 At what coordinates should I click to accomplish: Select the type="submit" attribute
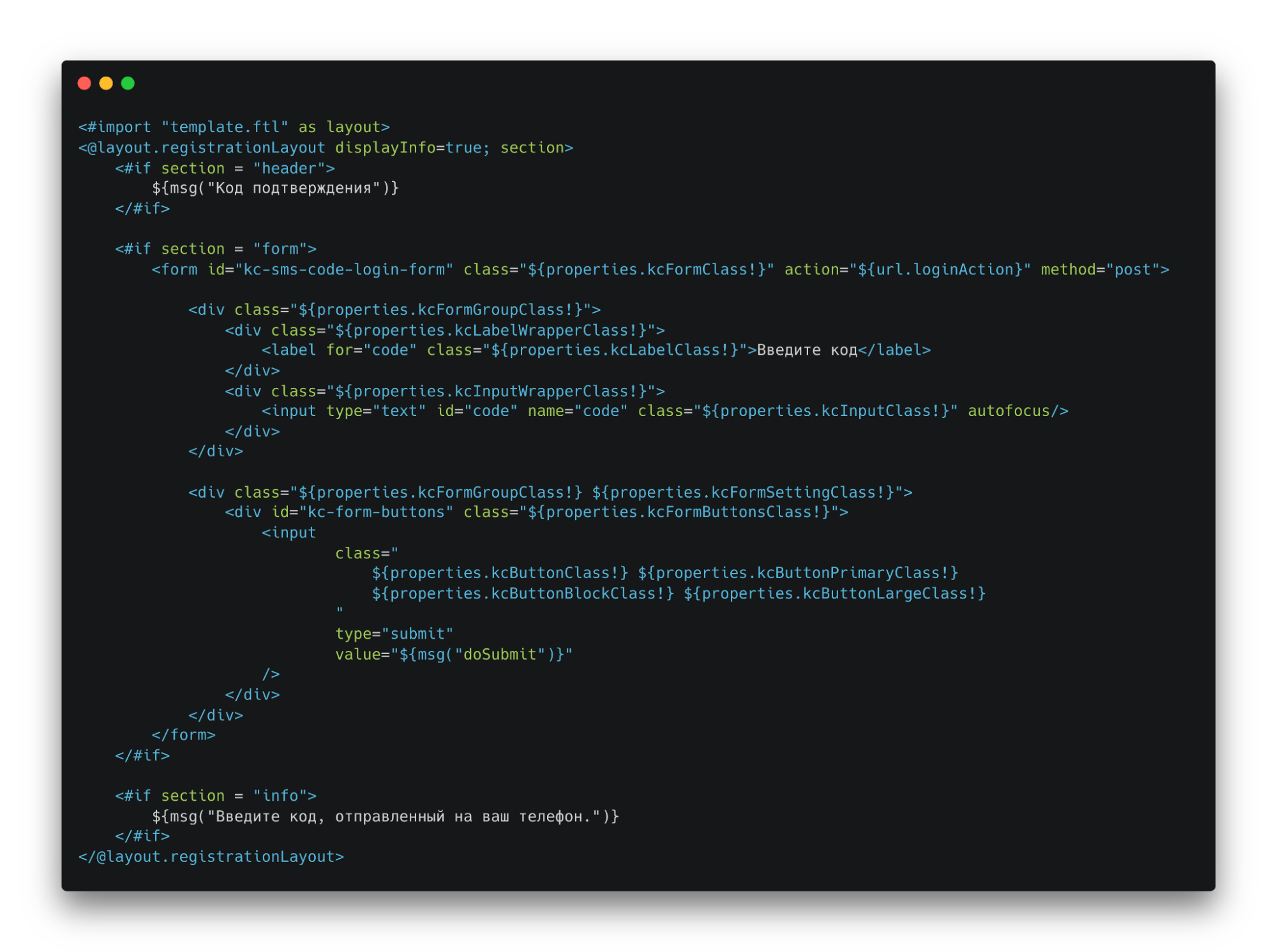click(x=394, y=633)
